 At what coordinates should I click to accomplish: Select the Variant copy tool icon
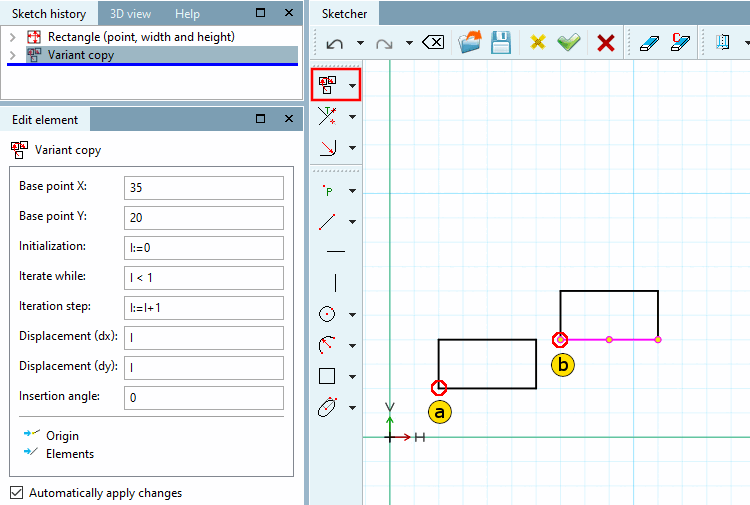tap(328, 85)
